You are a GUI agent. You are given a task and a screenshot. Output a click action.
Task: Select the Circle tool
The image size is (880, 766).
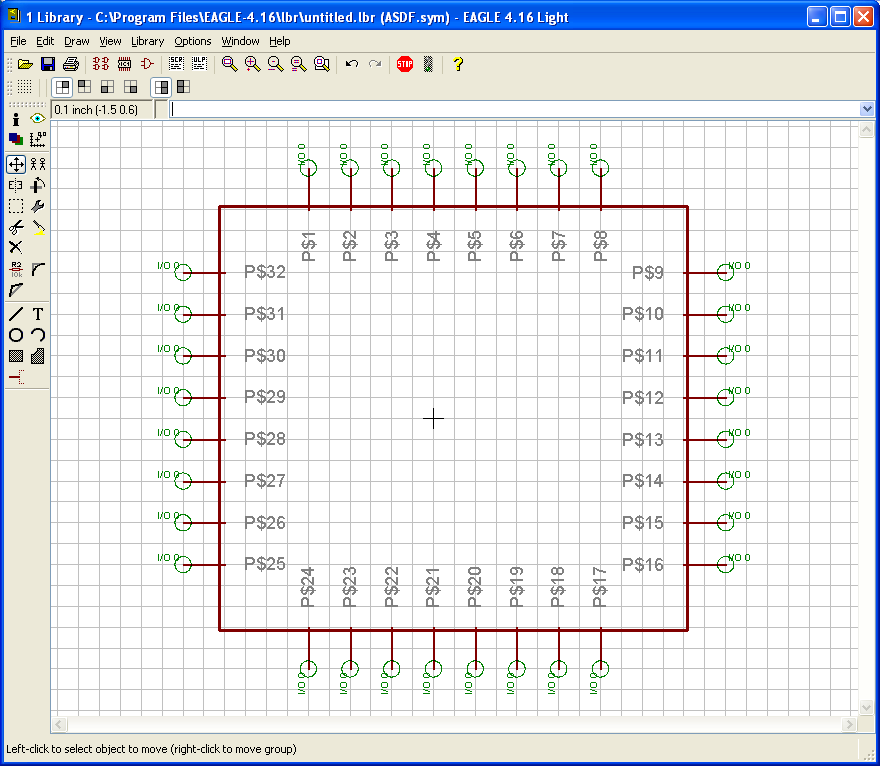pos(16,335)
